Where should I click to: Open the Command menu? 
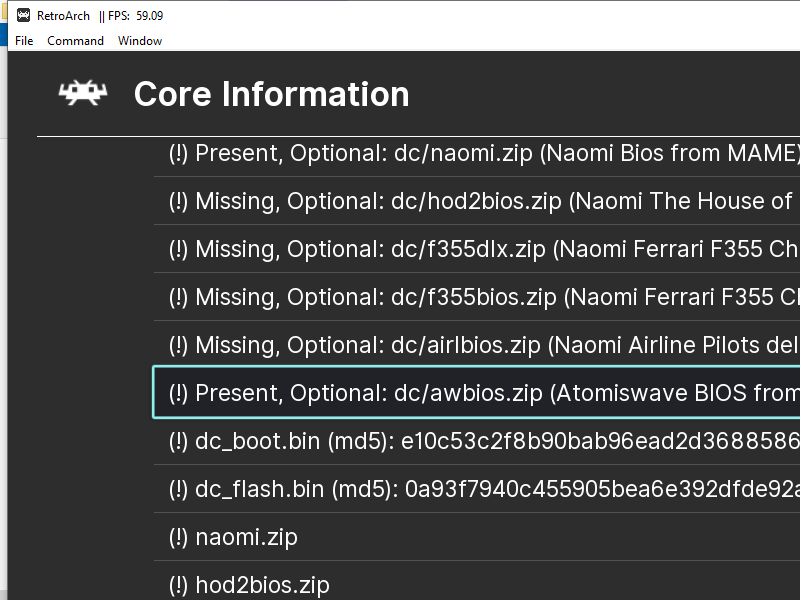coord(76,41)
